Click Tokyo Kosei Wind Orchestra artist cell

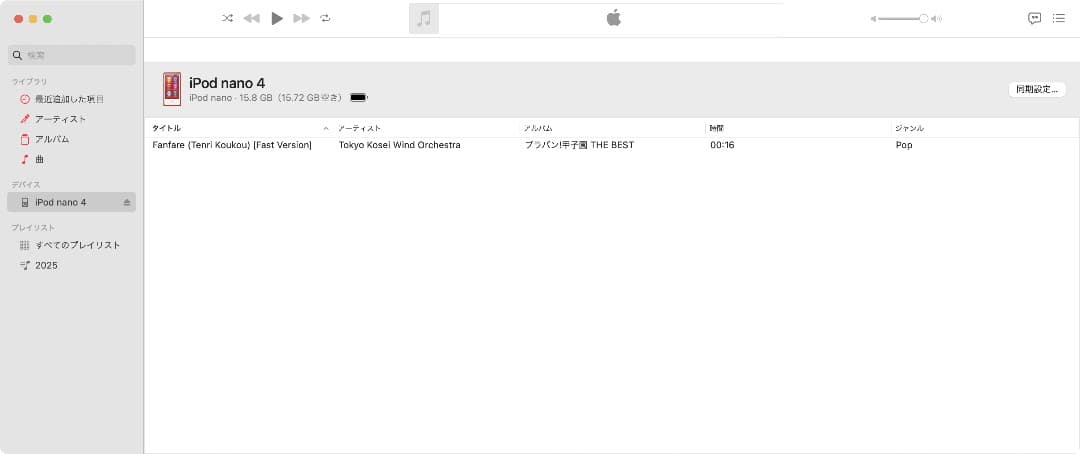click(x=399, y=145)
